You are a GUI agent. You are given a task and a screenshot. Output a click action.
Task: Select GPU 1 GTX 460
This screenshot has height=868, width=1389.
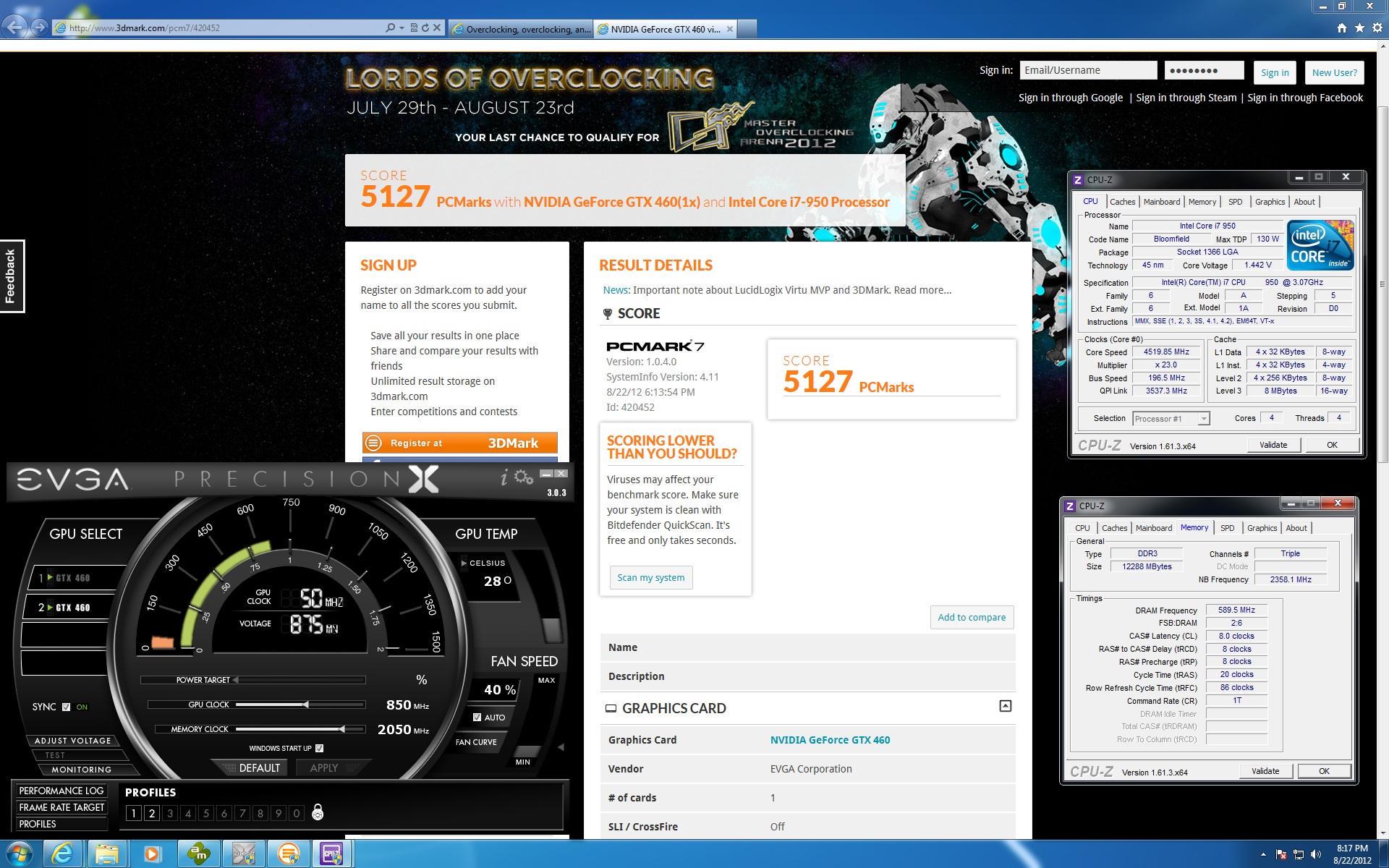point(72,578)
